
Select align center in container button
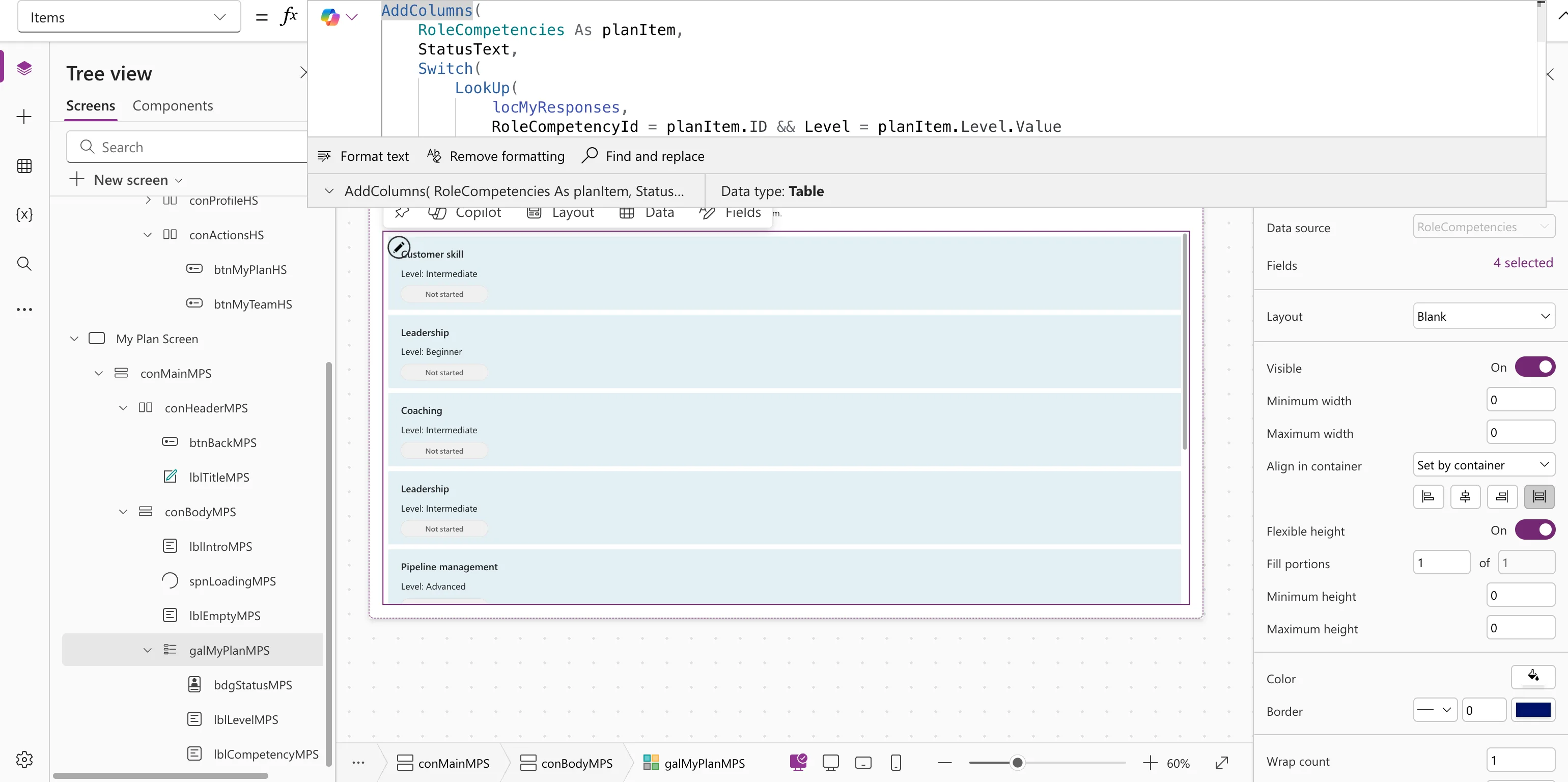point(1465,496)
